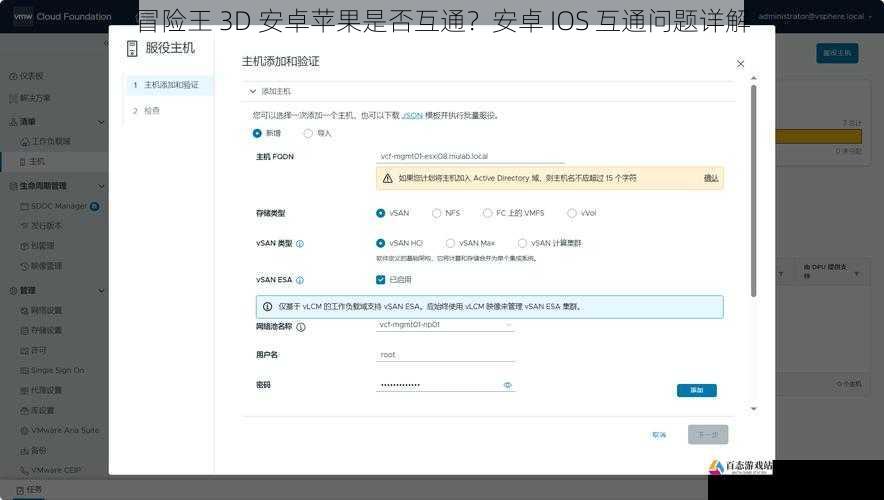Click the vmw Cloud Foundation logo
Image resolution: width=884 pixels, height=500 pixels.
(x=62, y=16)
